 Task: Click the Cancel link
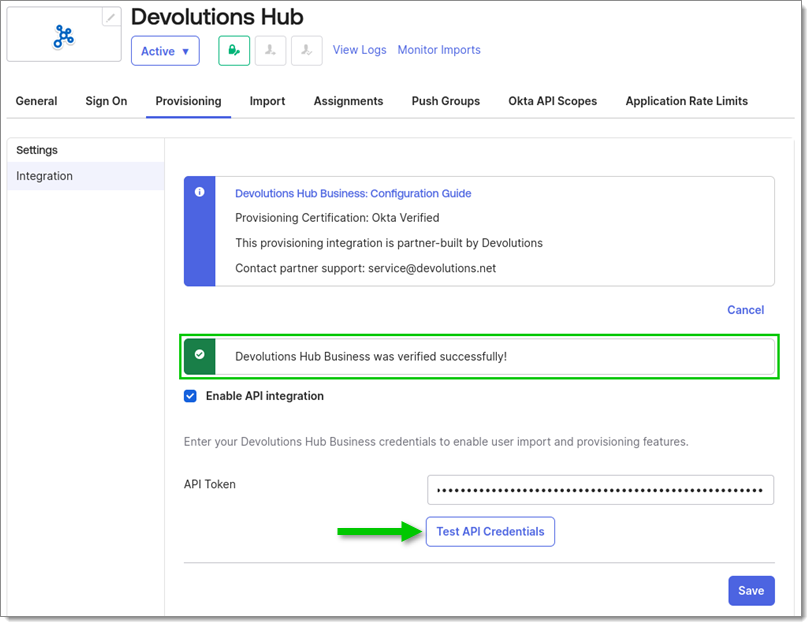[x=746, y=310]
